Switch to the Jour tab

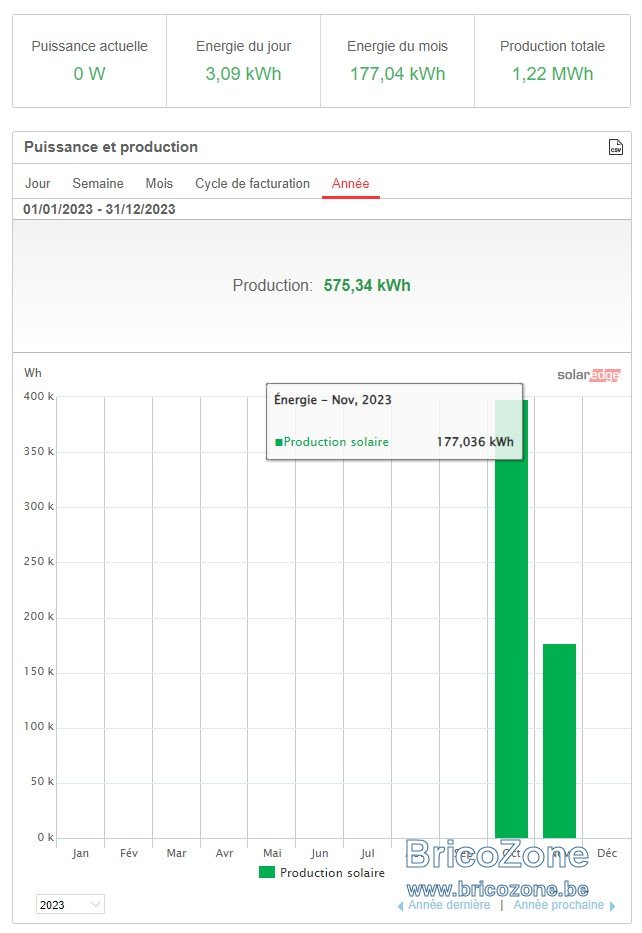37,183
